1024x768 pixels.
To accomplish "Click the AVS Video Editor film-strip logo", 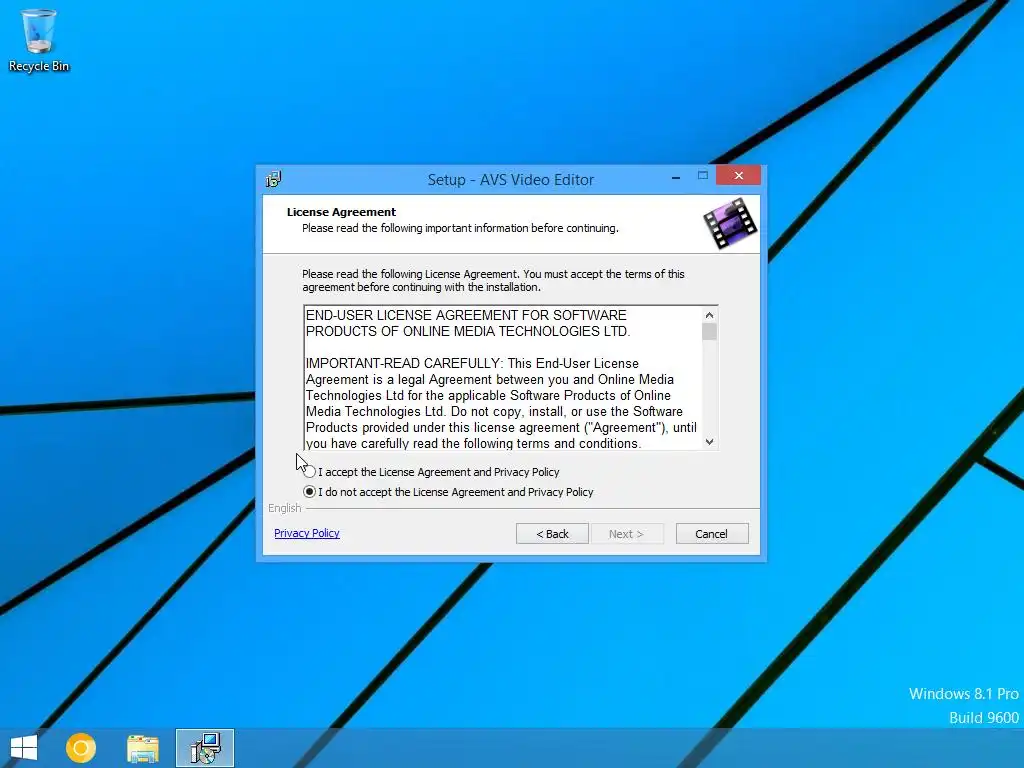I will coord(730,223).
